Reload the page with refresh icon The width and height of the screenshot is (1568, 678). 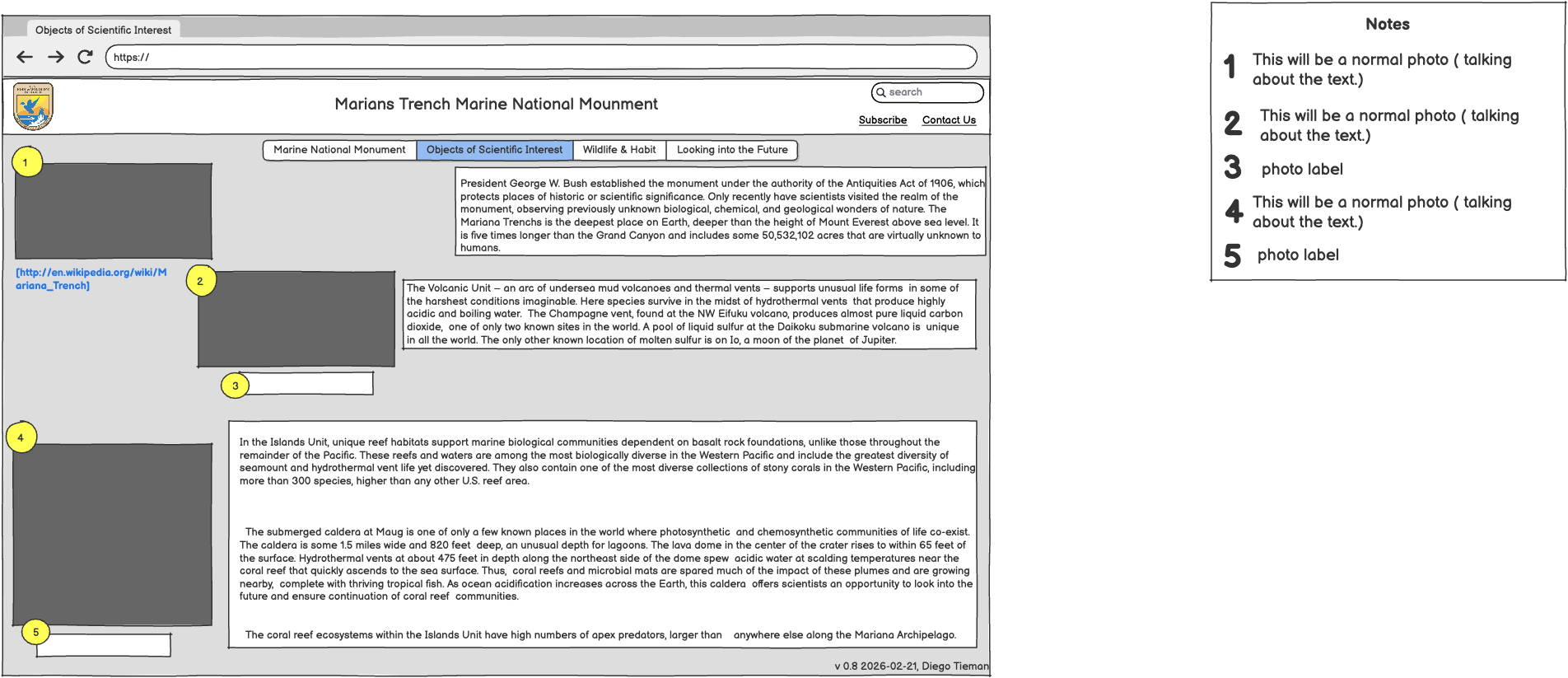pyautogui.click(x=85, y=57)
